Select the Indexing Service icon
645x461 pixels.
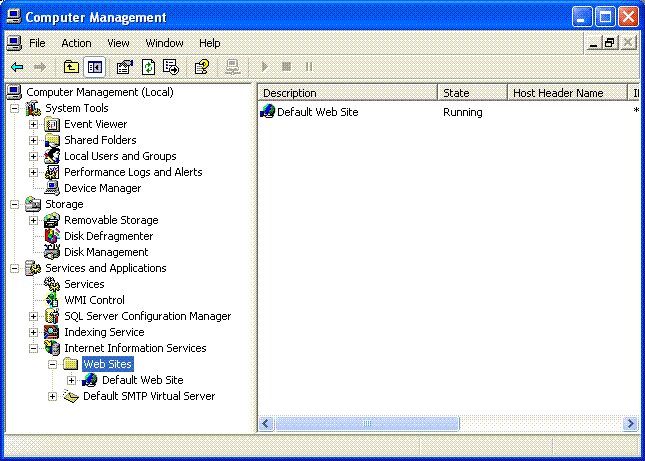point(52,332)
